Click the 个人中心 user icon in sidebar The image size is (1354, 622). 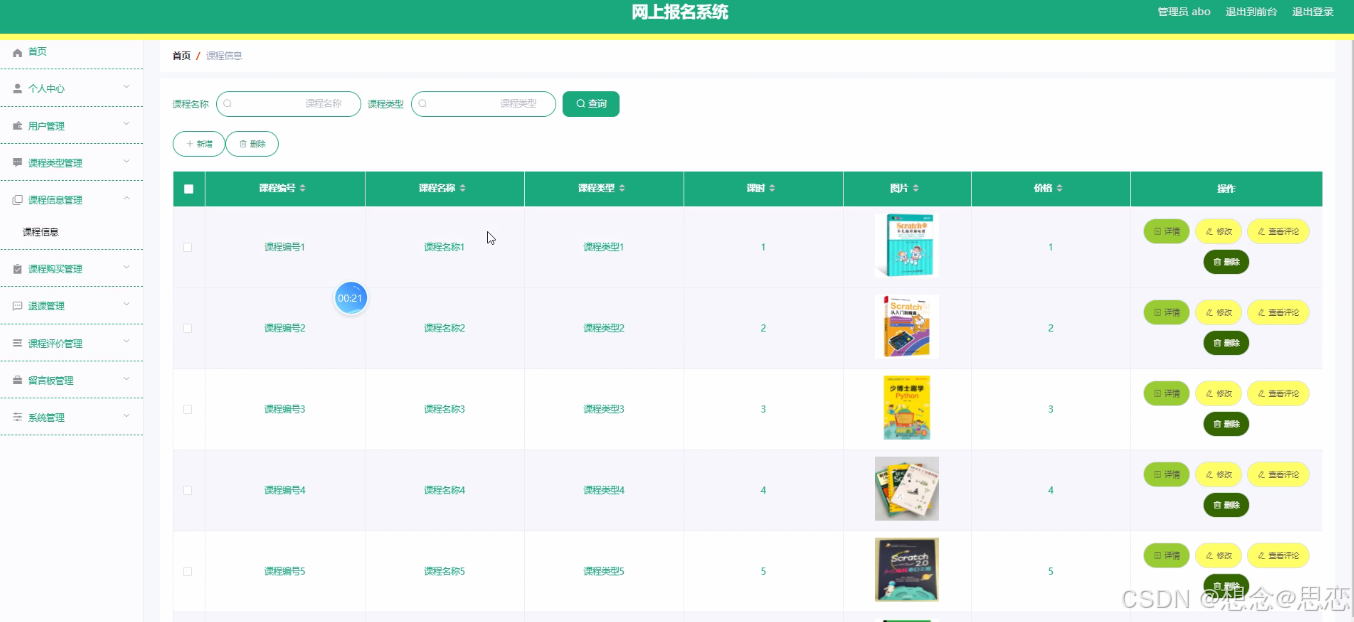click(x=17, y=88)
